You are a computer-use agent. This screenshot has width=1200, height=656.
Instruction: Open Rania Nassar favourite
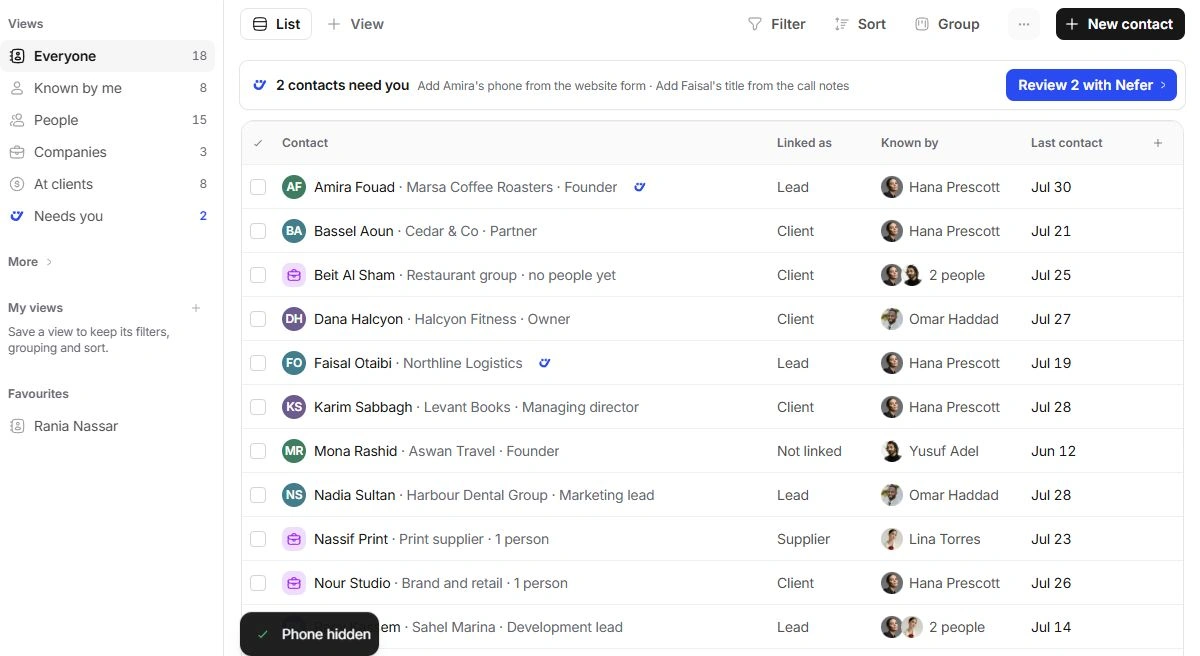click(108, 426)
